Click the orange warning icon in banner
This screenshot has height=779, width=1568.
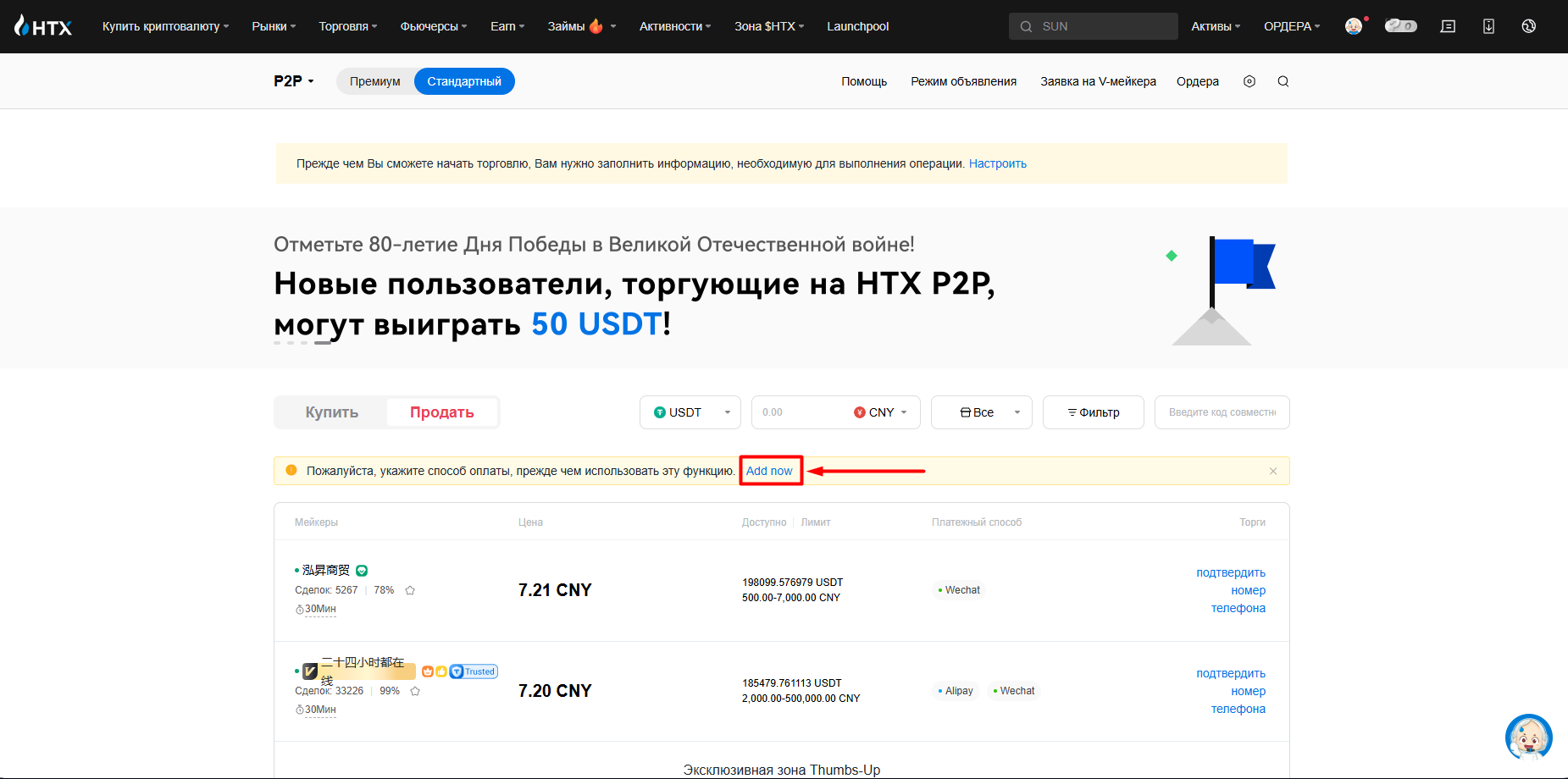coord(291,470)
